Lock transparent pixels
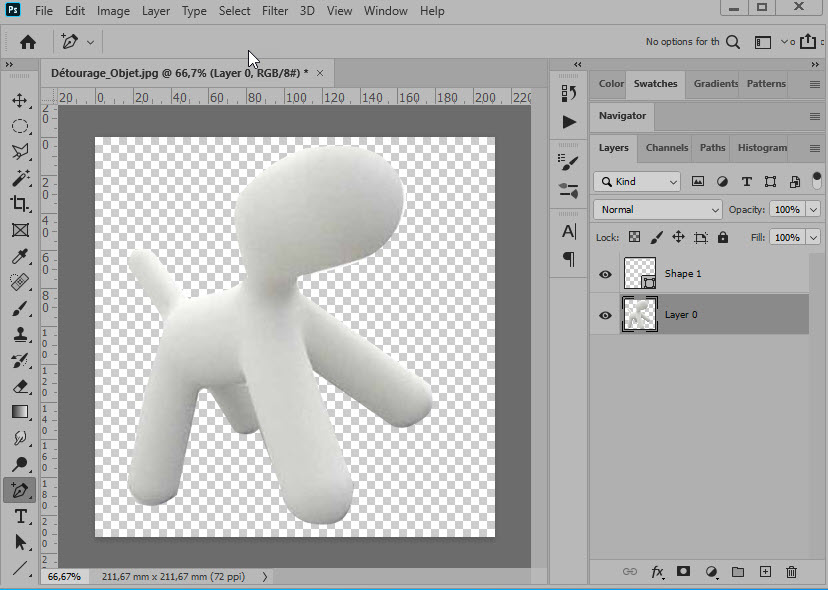Screen dimensions: 828x590 [634, 237]
